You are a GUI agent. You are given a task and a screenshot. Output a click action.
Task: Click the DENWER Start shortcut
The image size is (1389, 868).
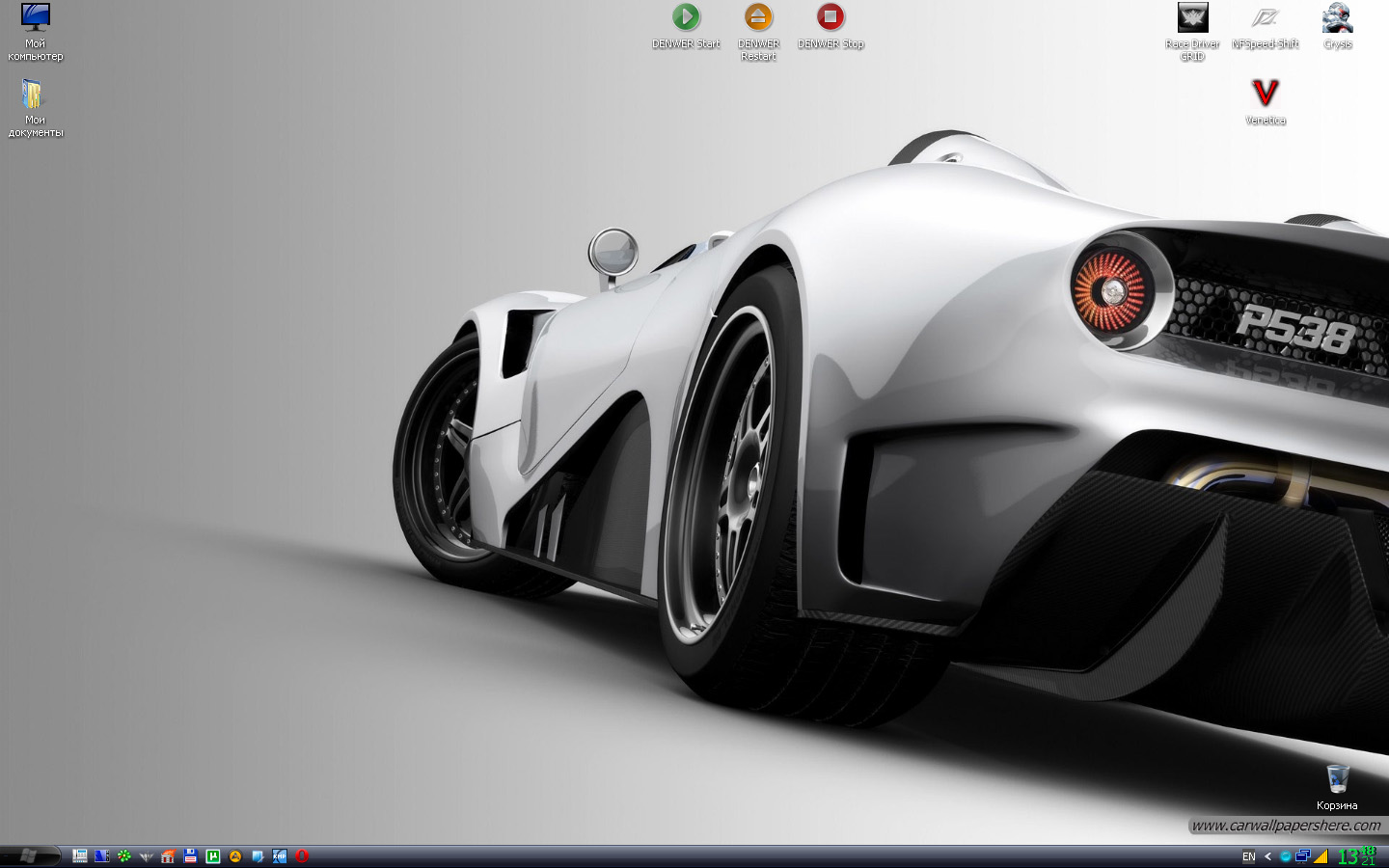tap(686, 17)
